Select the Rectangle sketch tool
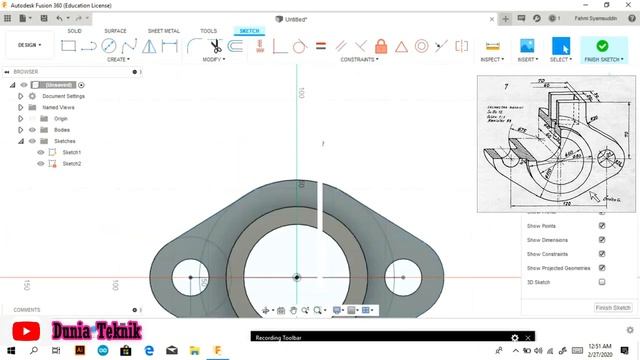 tap(68, 46)
